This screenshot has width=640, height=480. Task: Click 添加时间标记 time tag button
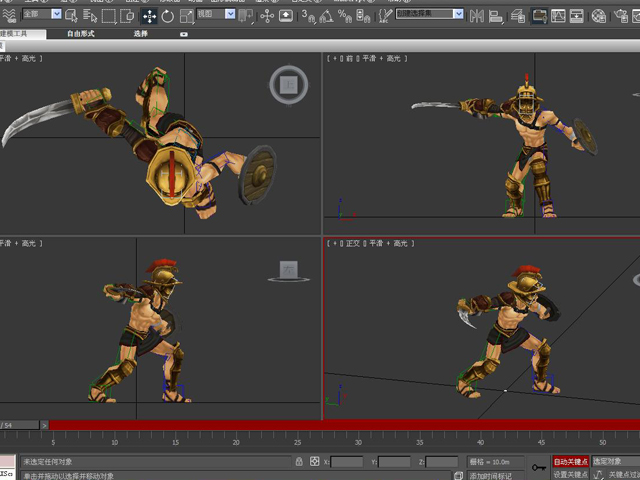pos(491,476)
